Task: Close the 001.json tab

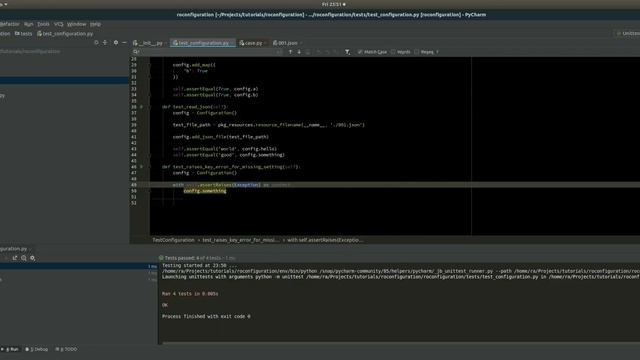Action: (301, 43)
